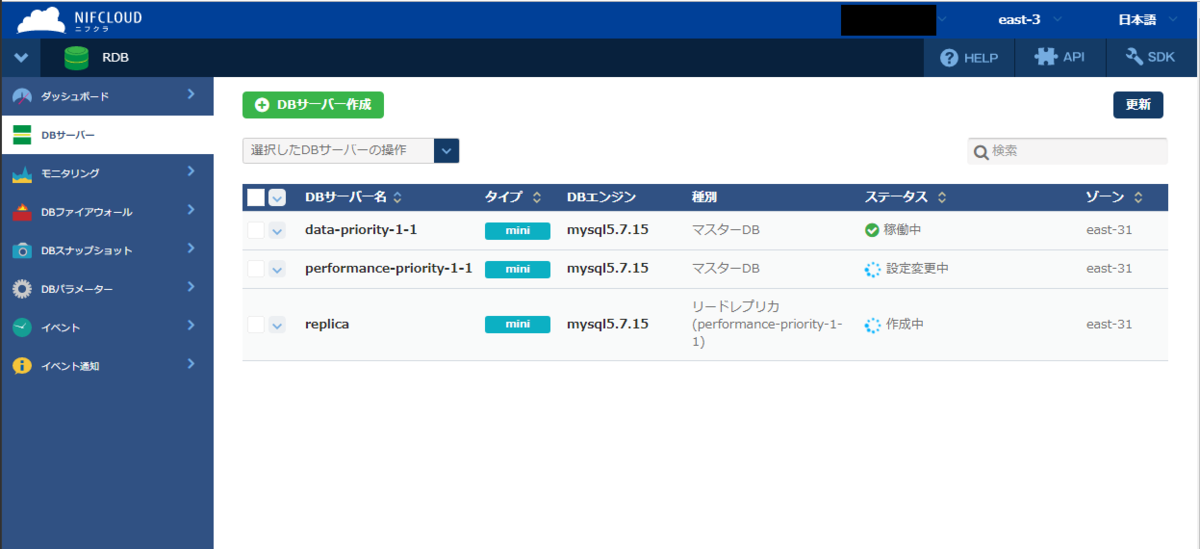This screenshot has width=1200, height=549.
Task: Check the data-priority-1-1 row checkbox
Action: (256, 230)
